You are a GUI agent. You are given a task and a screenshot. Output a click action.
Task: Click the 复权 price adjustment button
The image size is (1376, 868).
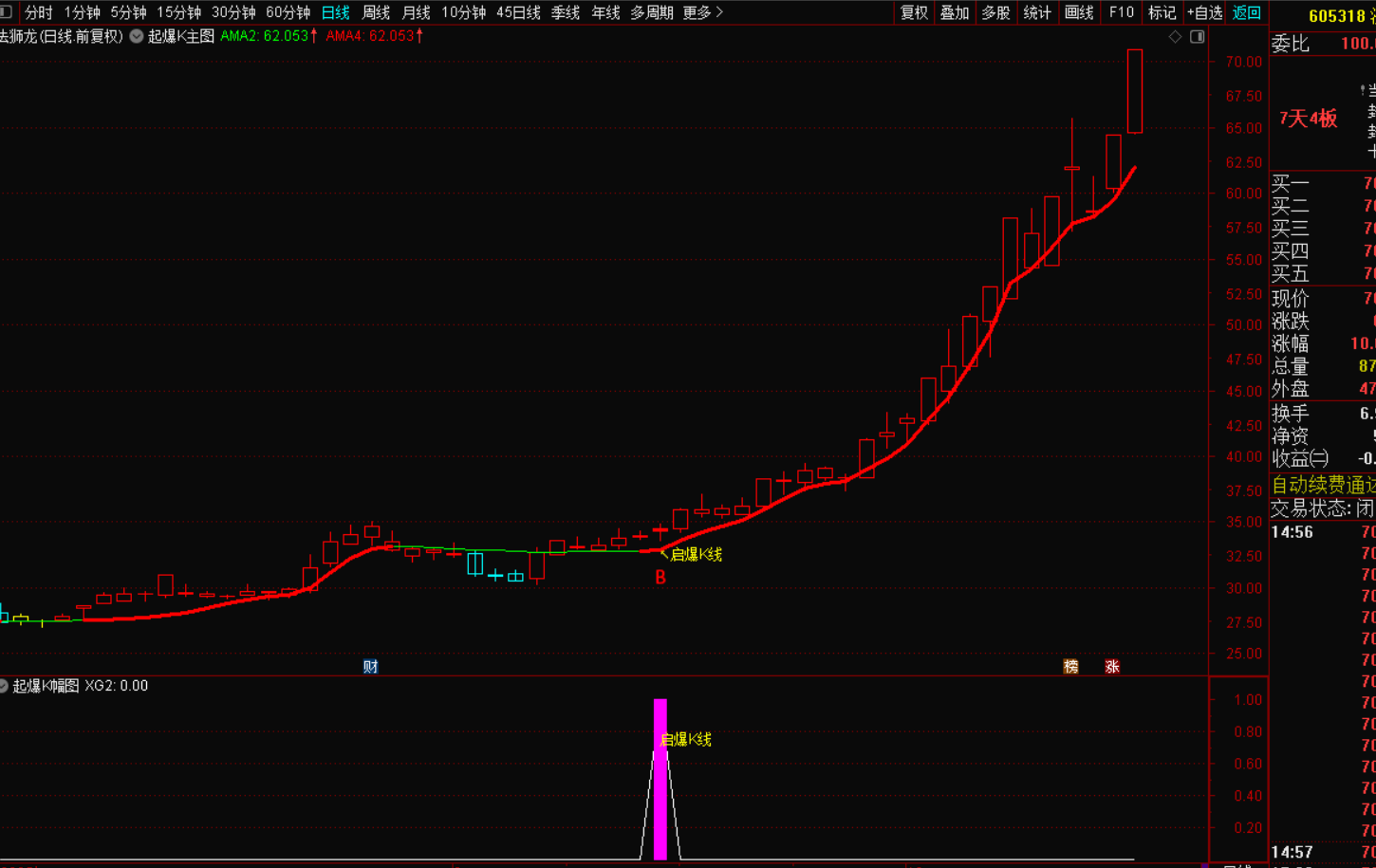pos(914,12)
